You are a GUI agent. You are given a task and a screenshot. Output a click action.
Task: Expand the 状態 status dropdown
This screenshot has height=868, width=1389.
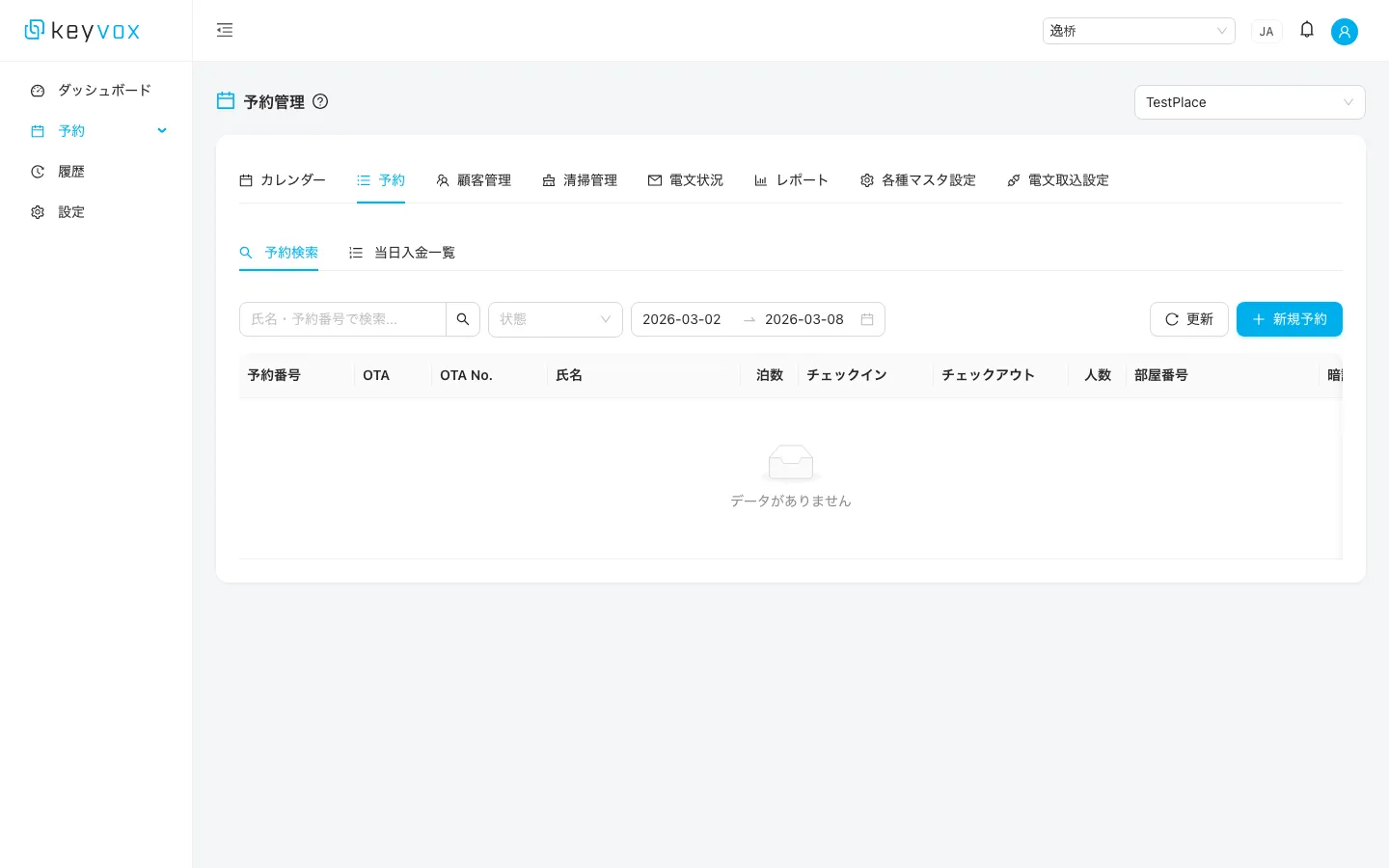click(x=556, y=319)
